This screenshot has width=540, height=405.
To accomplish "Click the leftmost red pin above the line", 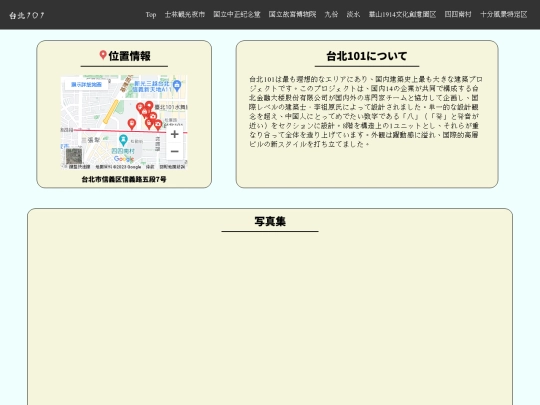I will pos(132,124).
